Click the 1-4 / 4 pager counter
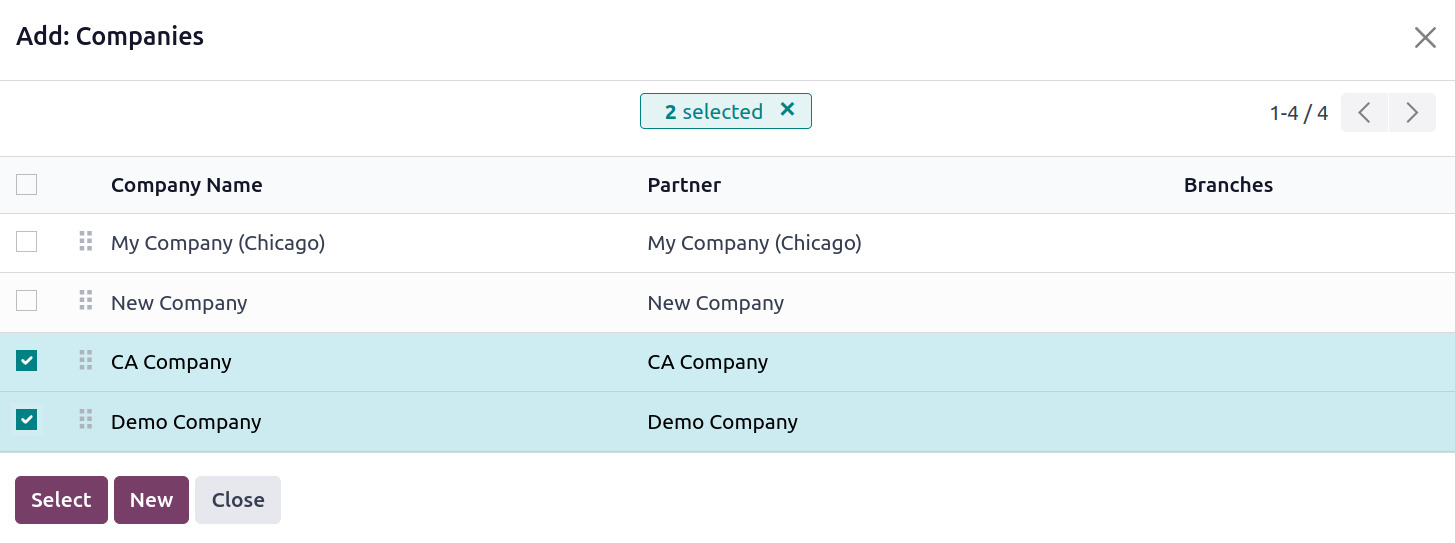Image resolution: width=1455 pixels, height=543 pixels. click(x=1299, y=113)
